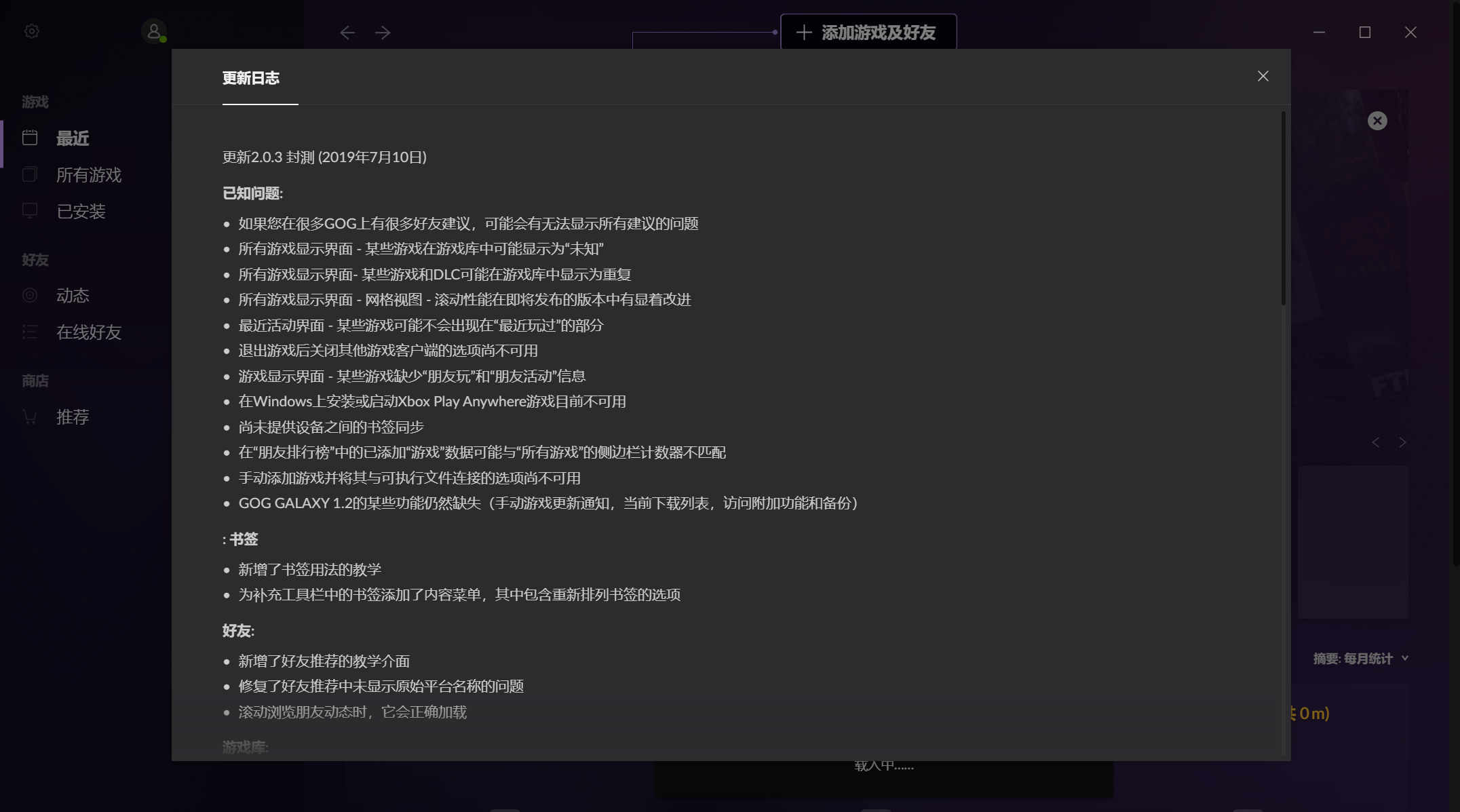Click the monitor icon beside 已安装
This screenshot has height=812, width=1460.
coord(30,211)
